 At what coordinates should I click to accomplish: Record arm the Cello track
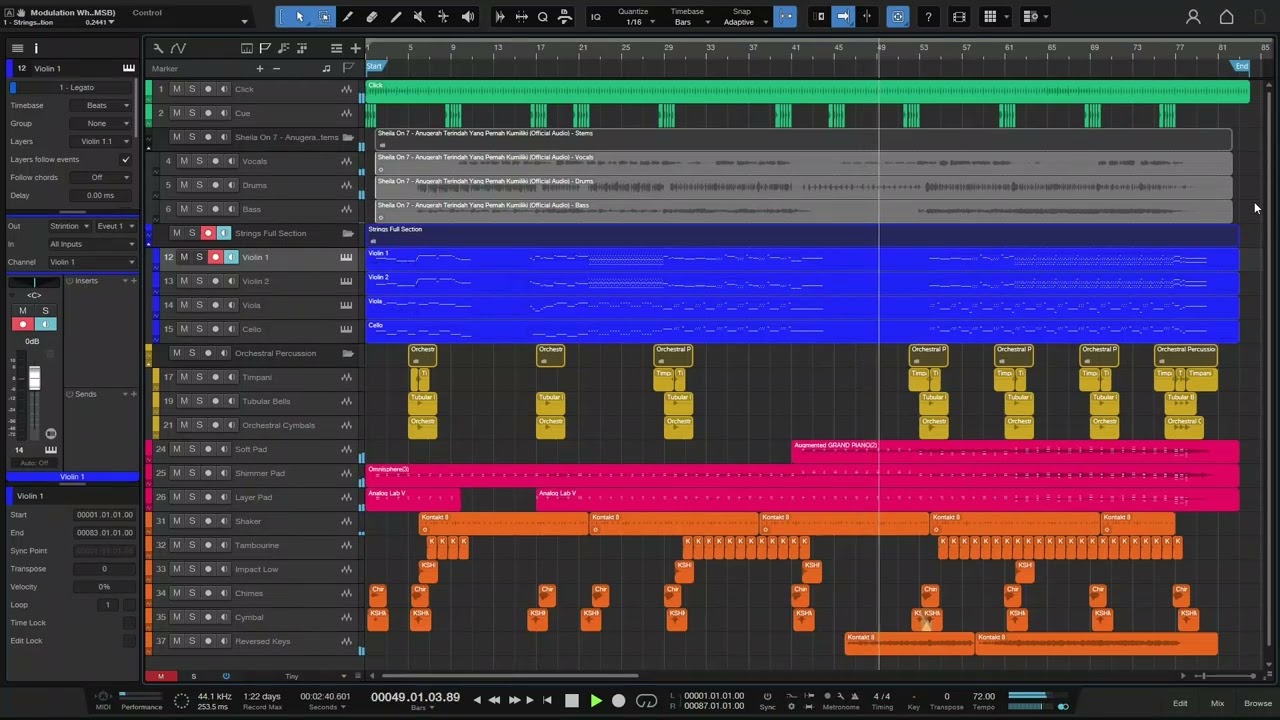(x=215, y=329)
